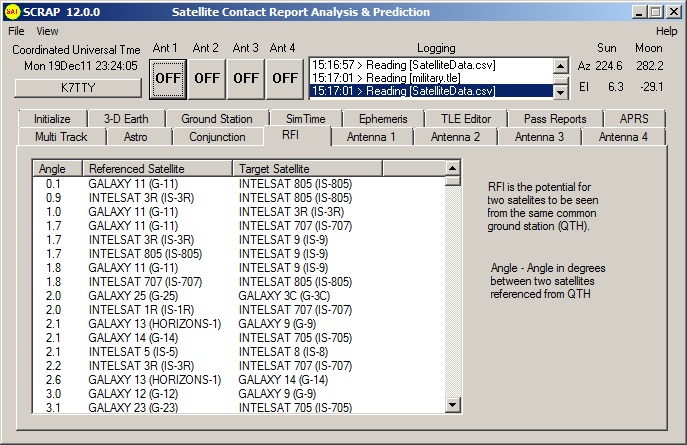Select row with angle 1.0 GALAXY 11
687x445 pixels.
point(239,212)
